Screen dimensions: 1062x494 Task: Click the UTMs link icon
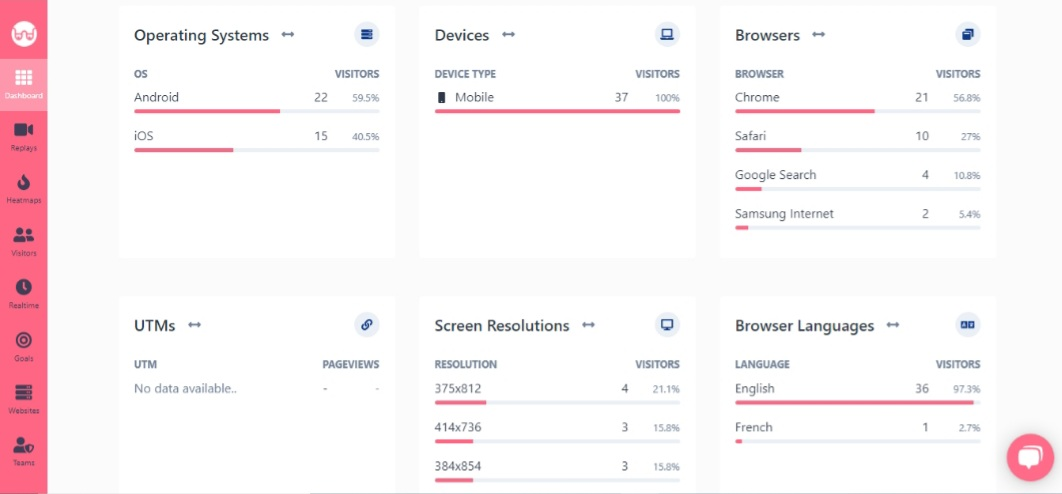pyautogui.click(x=366, y=325)
